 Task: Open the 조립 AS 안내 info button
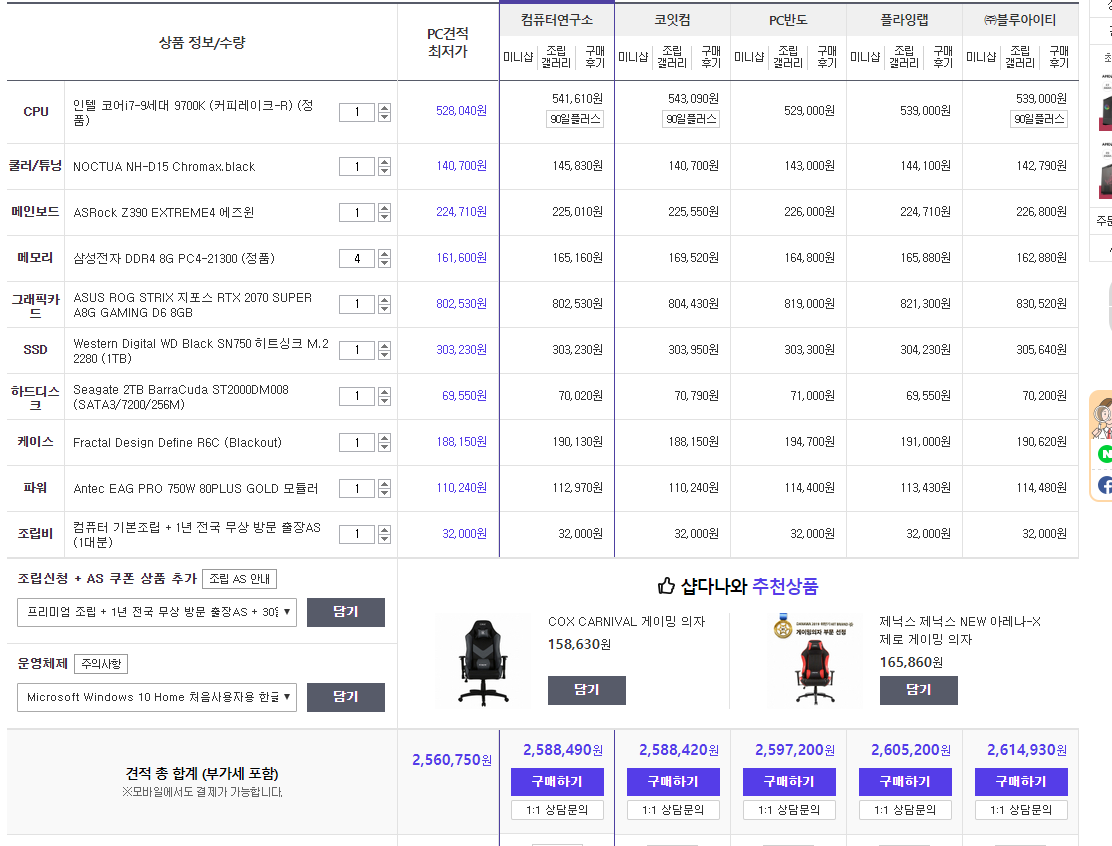click(x=239, y=579)
